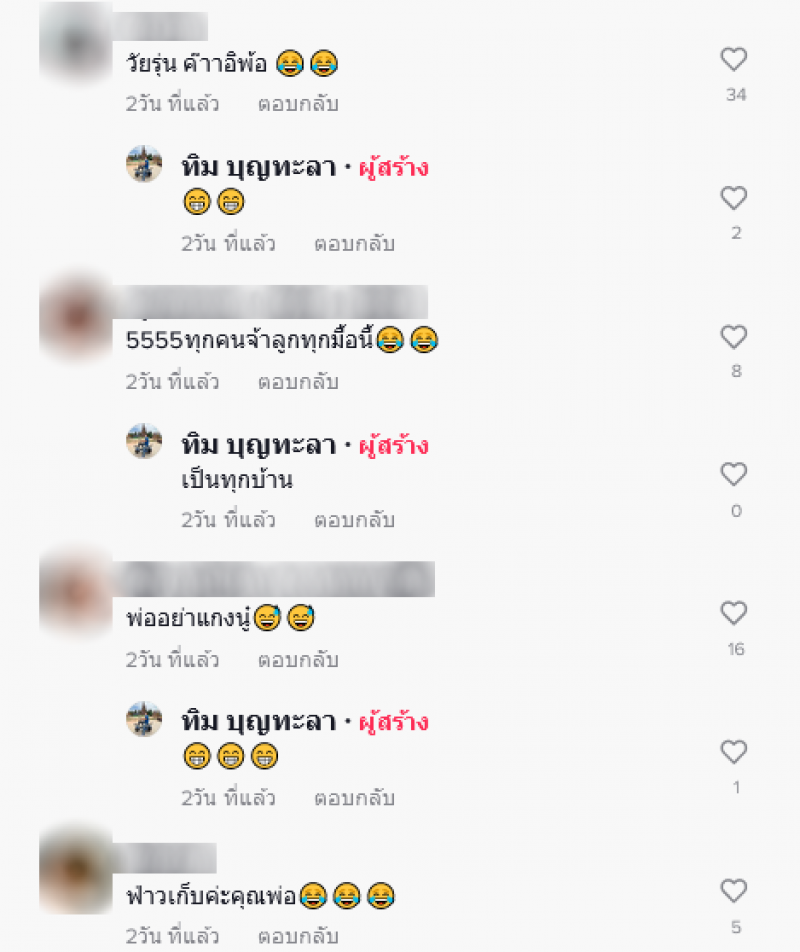Reply to creator's three-emoji comment

click(354, 798)
